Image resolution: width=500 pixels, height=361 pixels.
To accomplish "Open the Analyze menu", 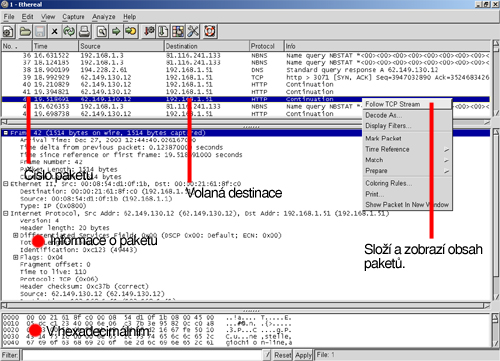I will pyautogui.click(x=104, y=17).
